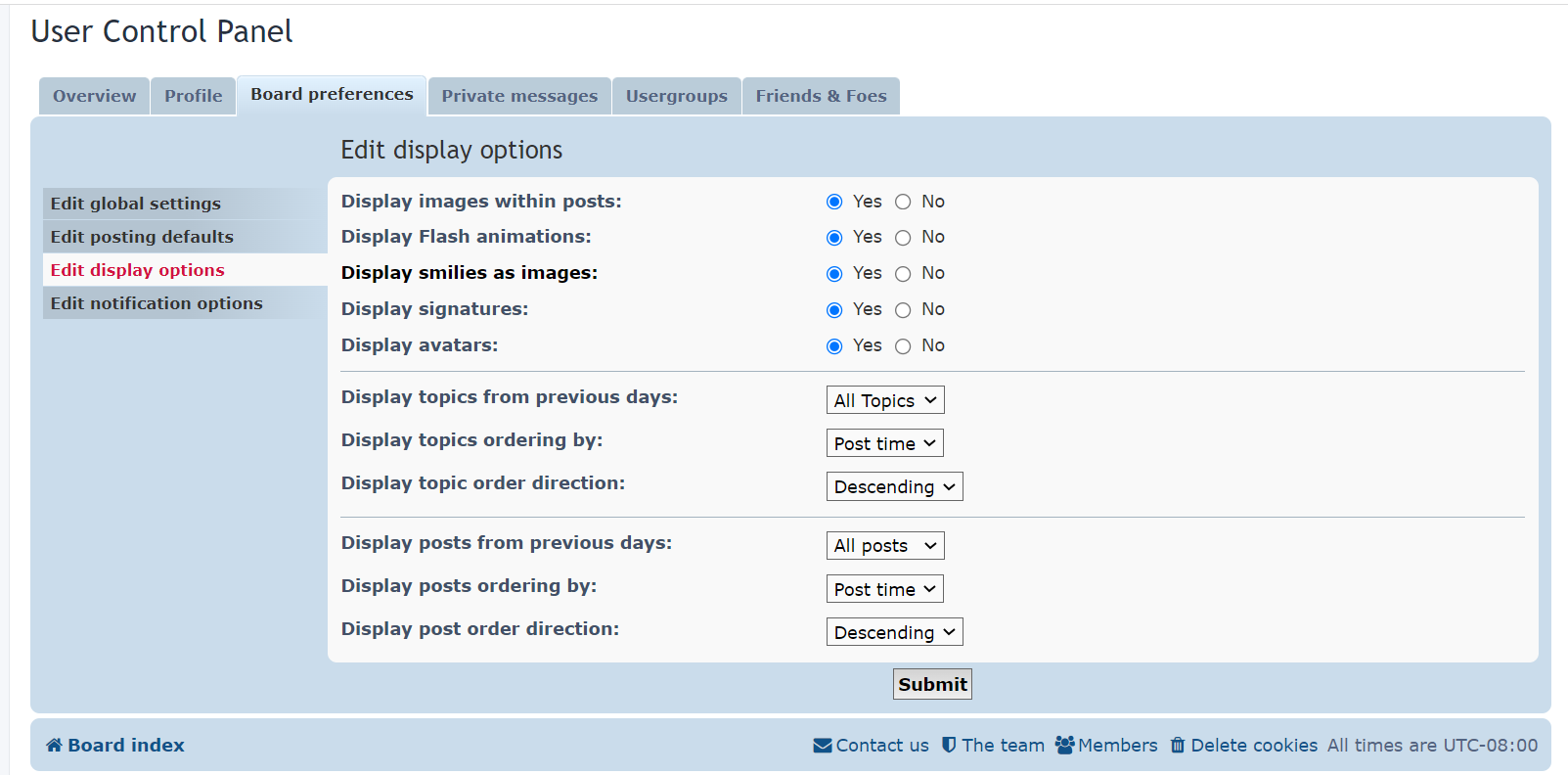Open the Friends & Foes tab

[x=821, y=96]
